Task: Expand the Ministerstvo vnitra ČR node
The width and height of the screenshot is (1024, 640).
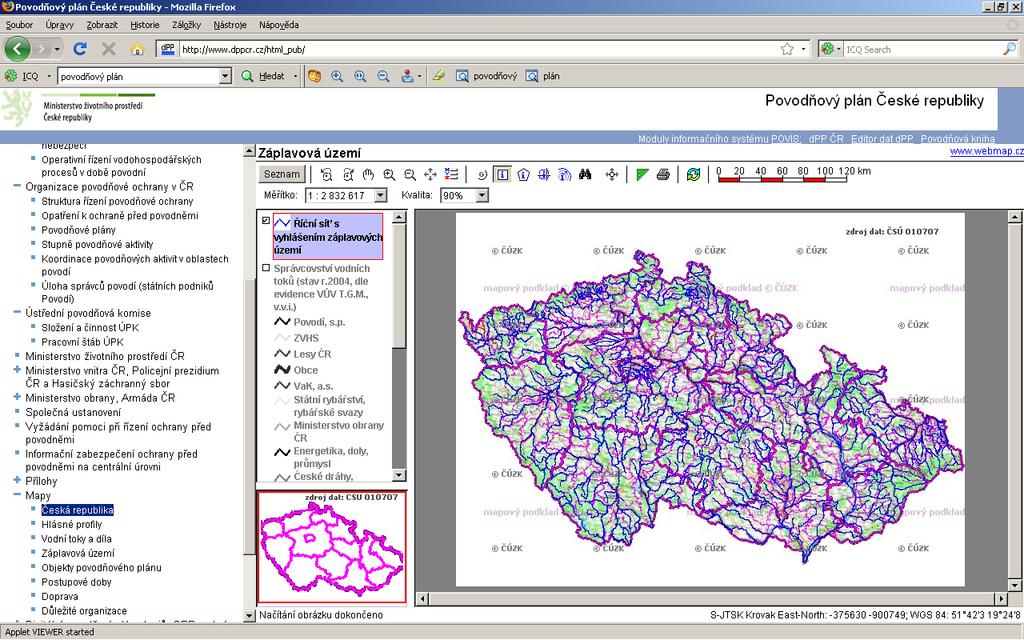Action: (17, 370)
